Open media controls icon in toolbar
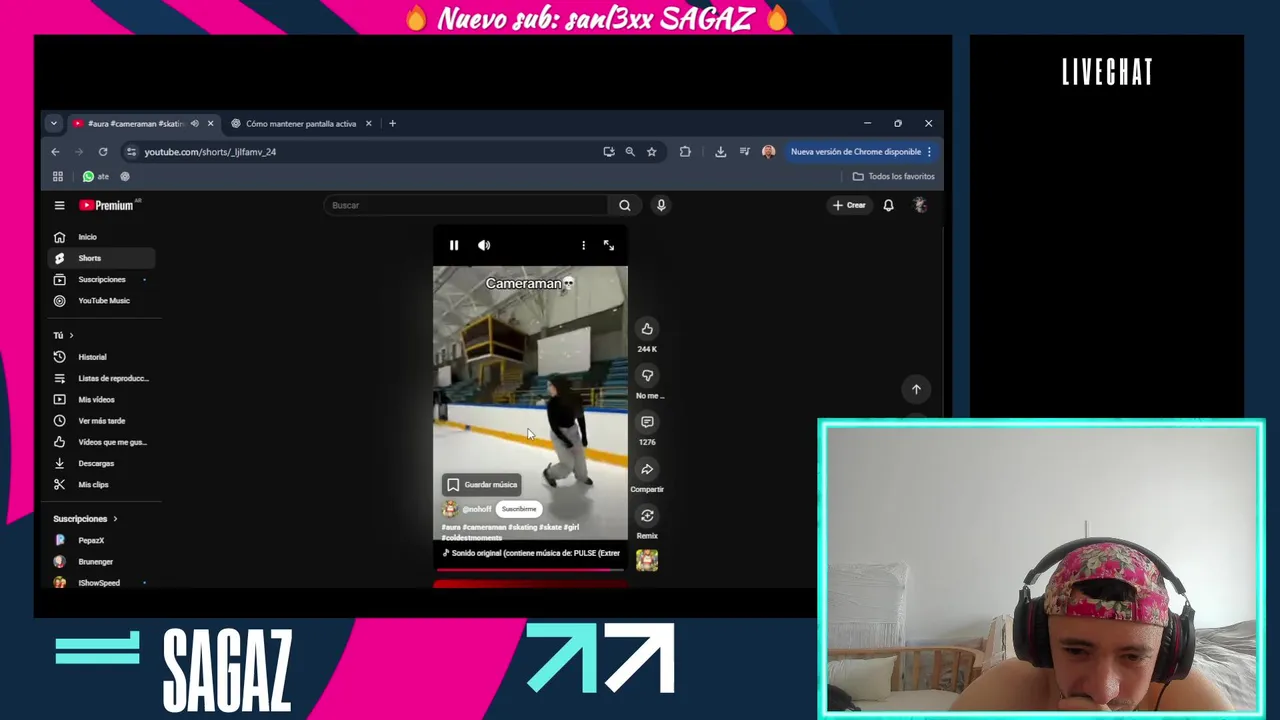Screen dimensions: 1280x720 point(745,152)
